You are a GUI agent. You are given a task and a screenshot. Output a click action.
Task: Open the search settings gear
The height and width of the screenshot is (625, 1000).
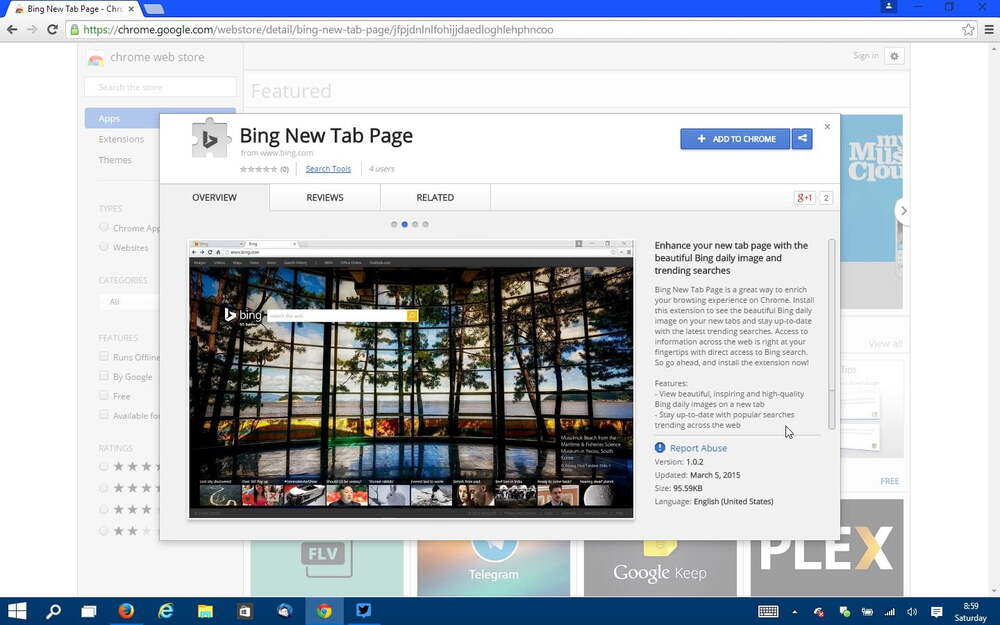[x=893, y=56]
